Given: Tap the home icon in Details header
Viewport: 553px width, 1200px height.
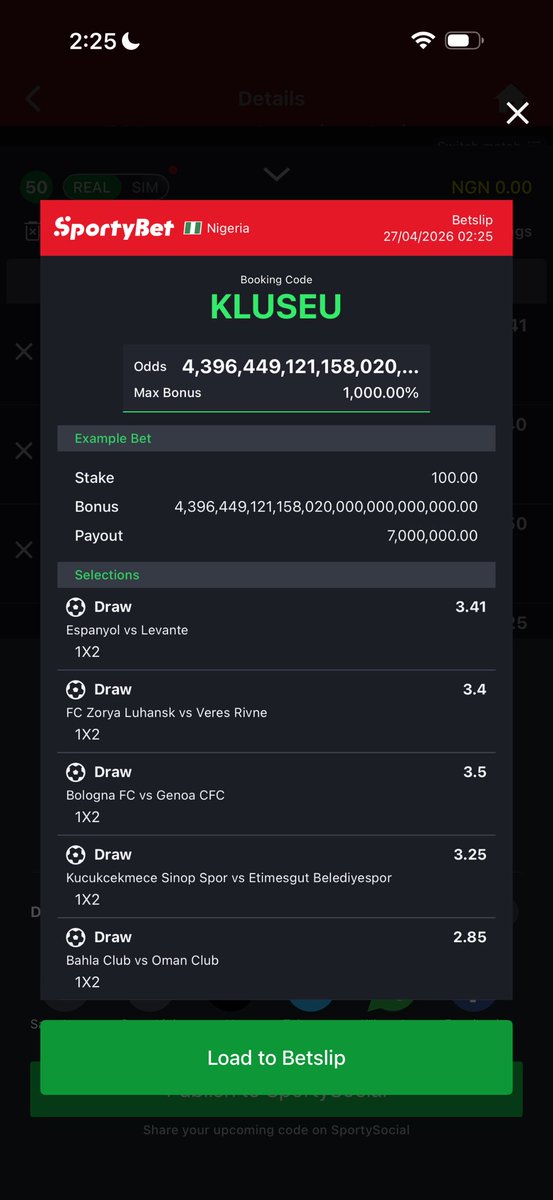Looking at the screenshot, I should click(x=511, y=97).
